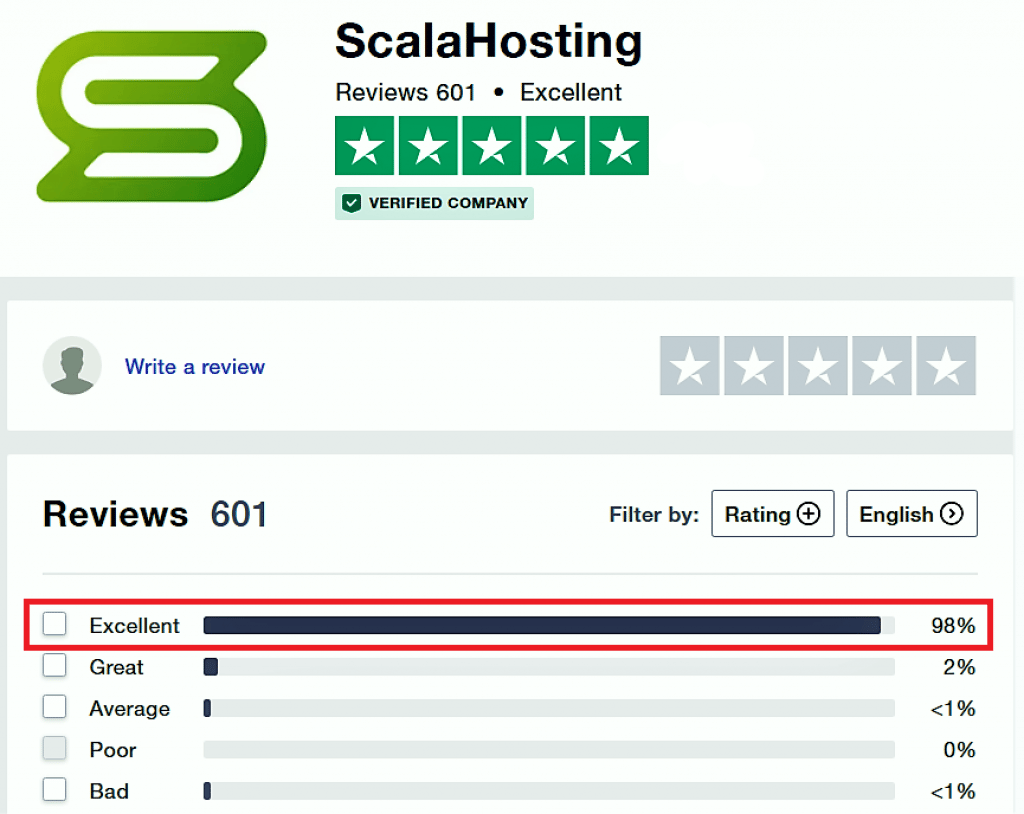Click the 'Reviews 601' text under the title
Screen dimensions: 1024x814
405,92
